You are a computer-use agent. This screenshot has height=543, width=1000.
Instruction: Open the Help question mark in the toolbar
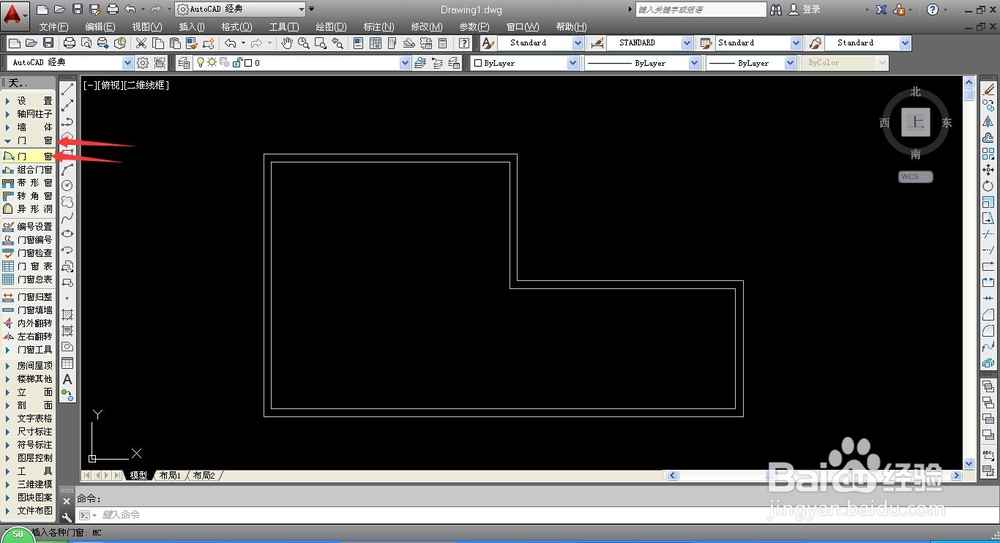coord(464,43)
